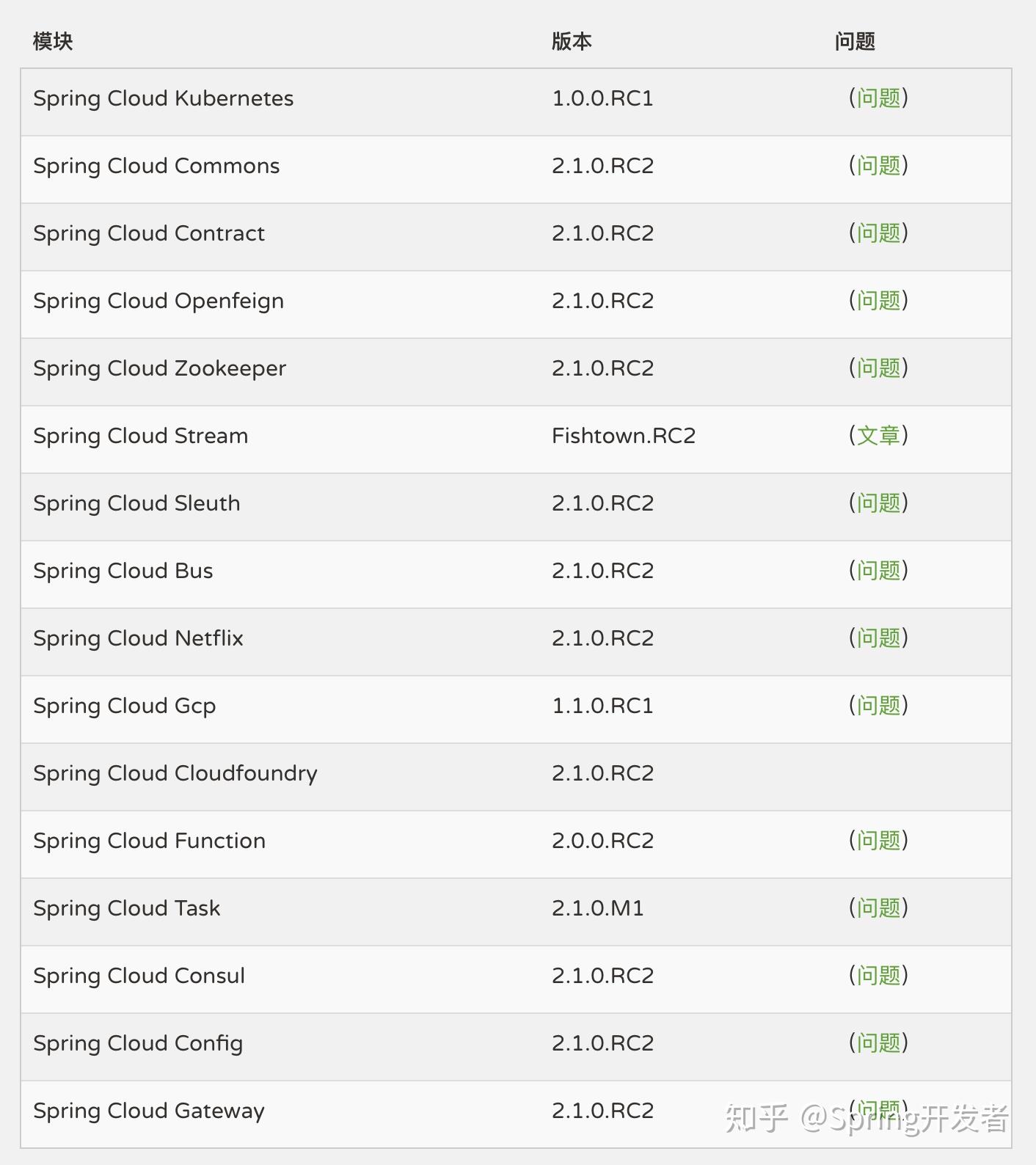The height and width of the screenshot is (1165, 1036).
Task: Click the 版本 column header
Action: pyautogui.click(x=572, y=42)
